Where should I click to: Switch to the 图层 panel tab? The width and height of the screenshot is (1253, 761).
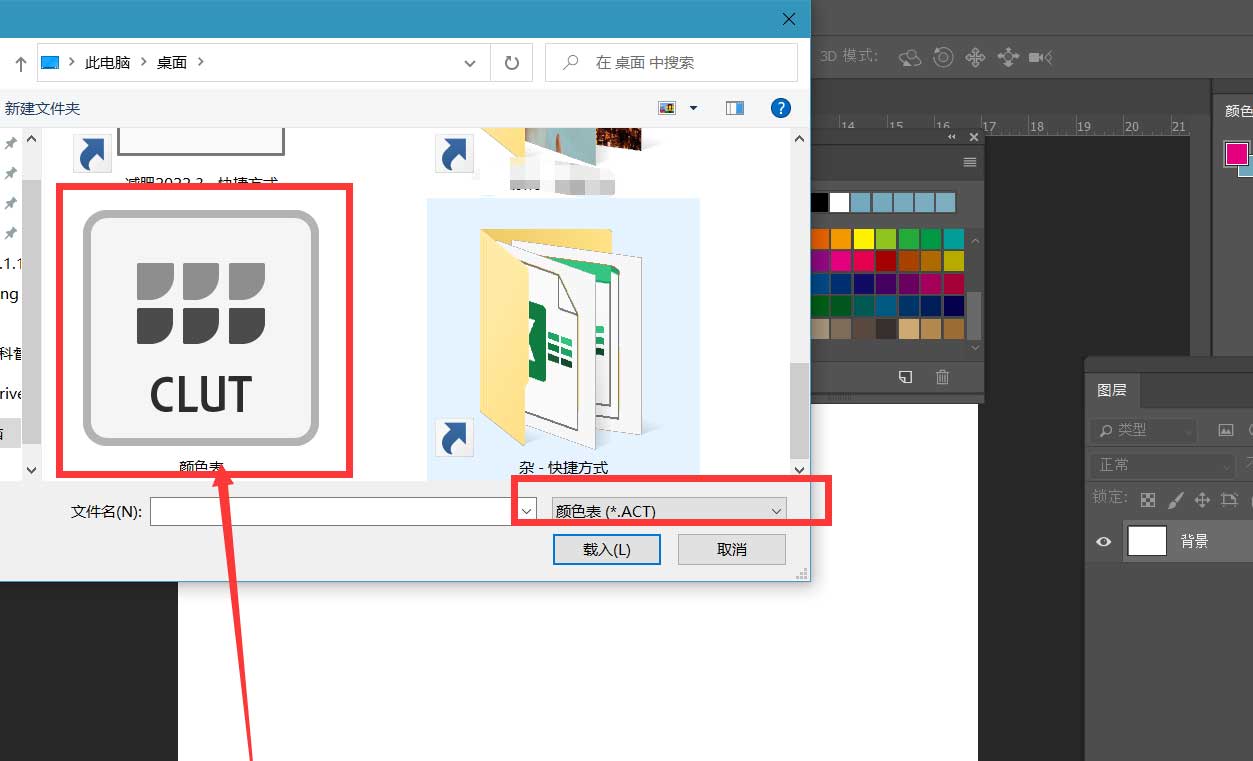click(1112, 390)
